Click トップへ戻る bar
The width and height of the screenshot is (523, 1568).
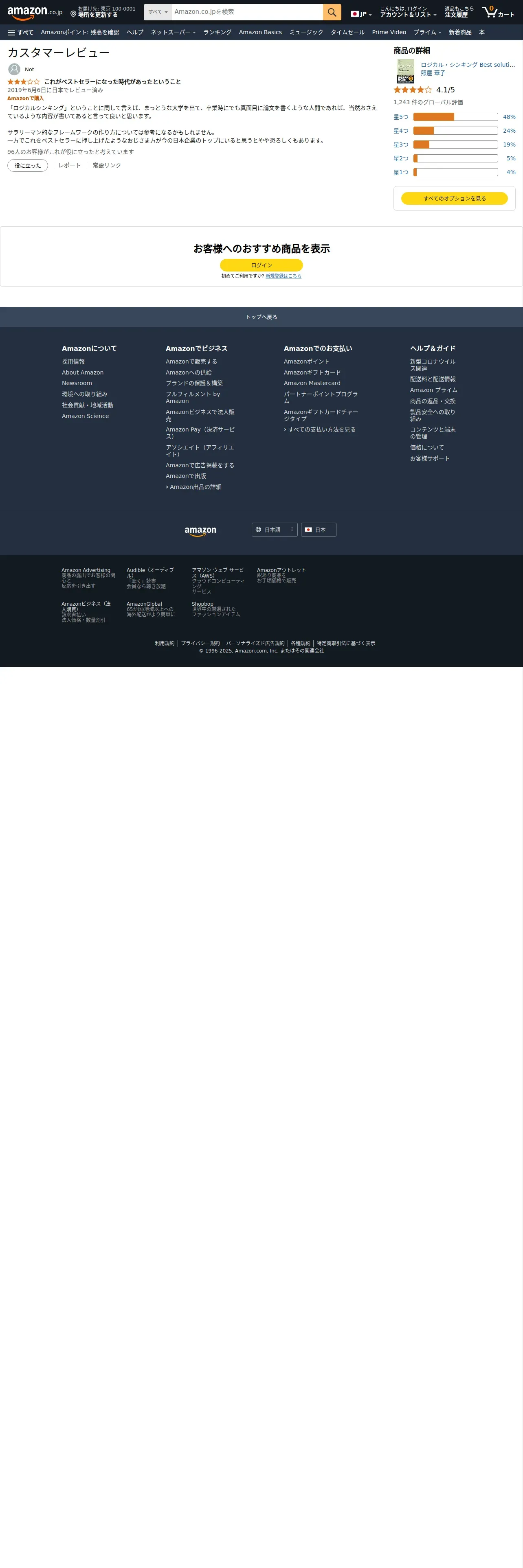[x=261, y=317]
